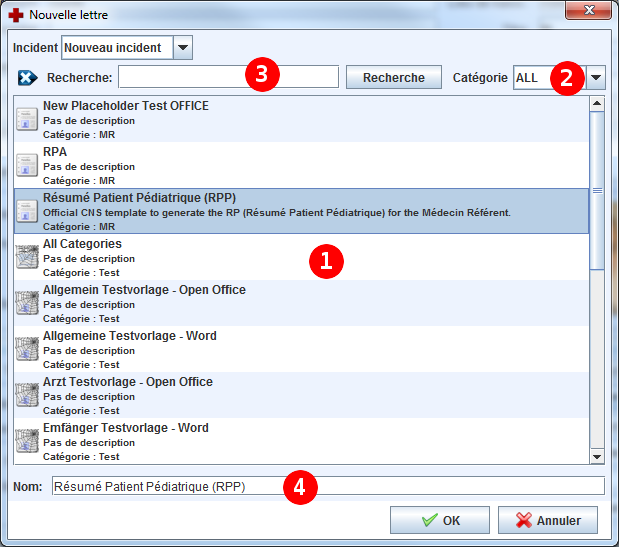
Task: Click the Allgemein Testvorlage Open Office icon
Action: click(27, 304)
